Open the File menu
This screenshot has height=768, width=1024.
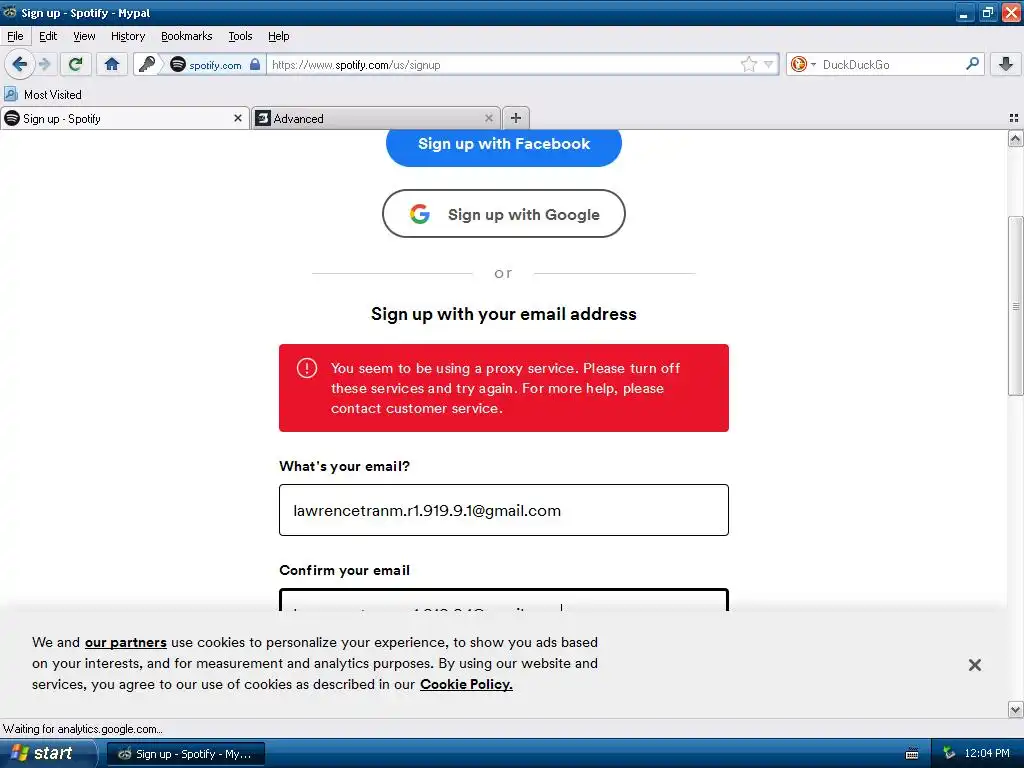click(15, 36)
